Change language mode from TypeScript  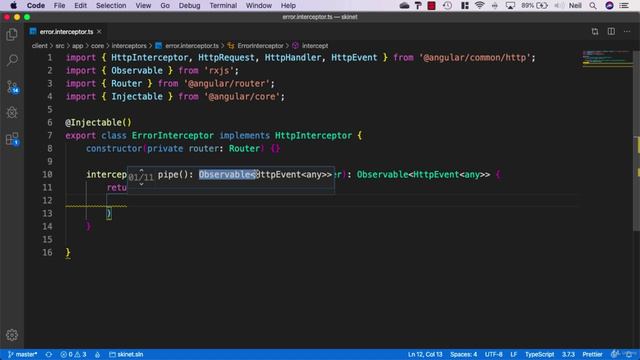pyautogui.click(x=540, y=354)
